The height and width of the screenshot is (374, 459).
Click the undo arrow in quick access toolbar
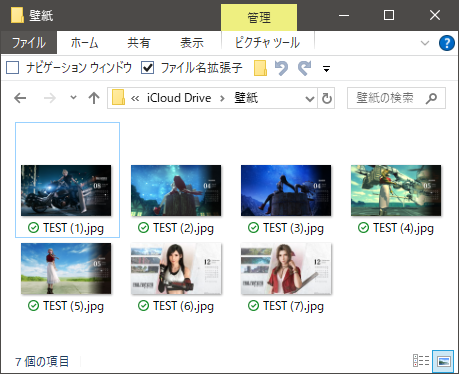pos(281,68)
